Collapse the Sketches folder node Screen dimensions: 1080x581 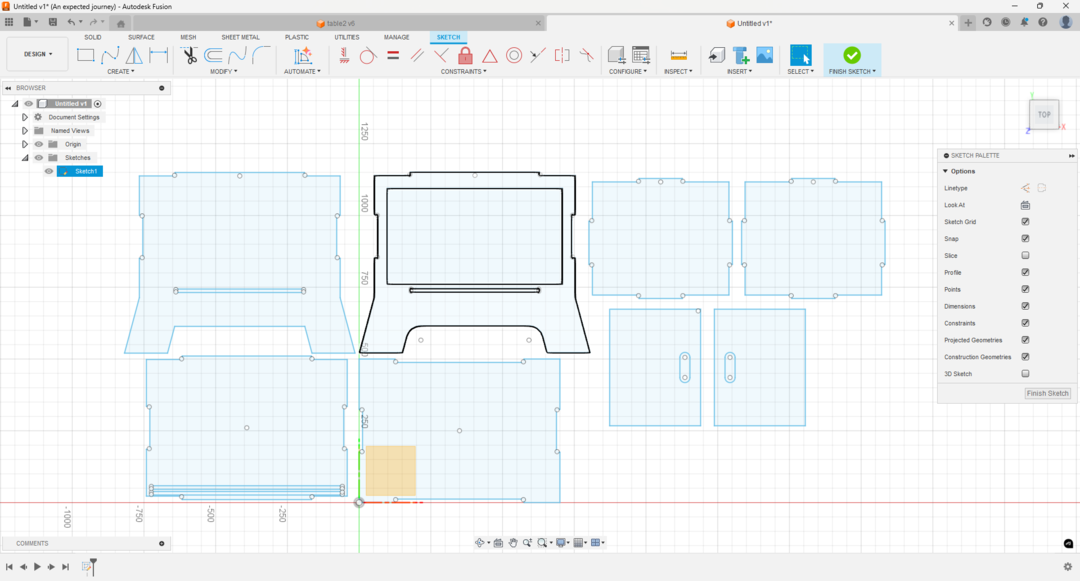(25, 158)
